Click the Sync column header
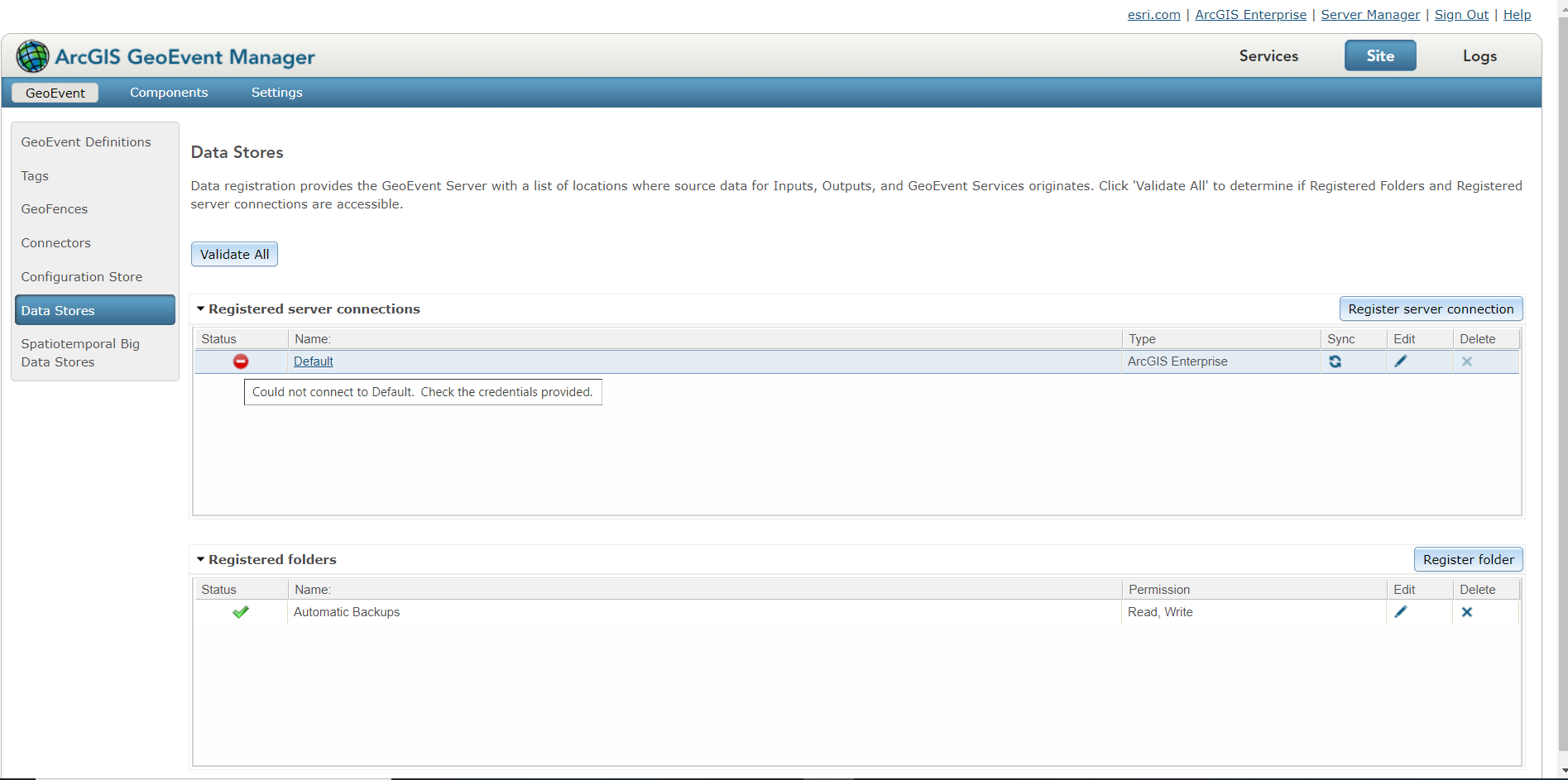1568x780 pixels. 1354,339
